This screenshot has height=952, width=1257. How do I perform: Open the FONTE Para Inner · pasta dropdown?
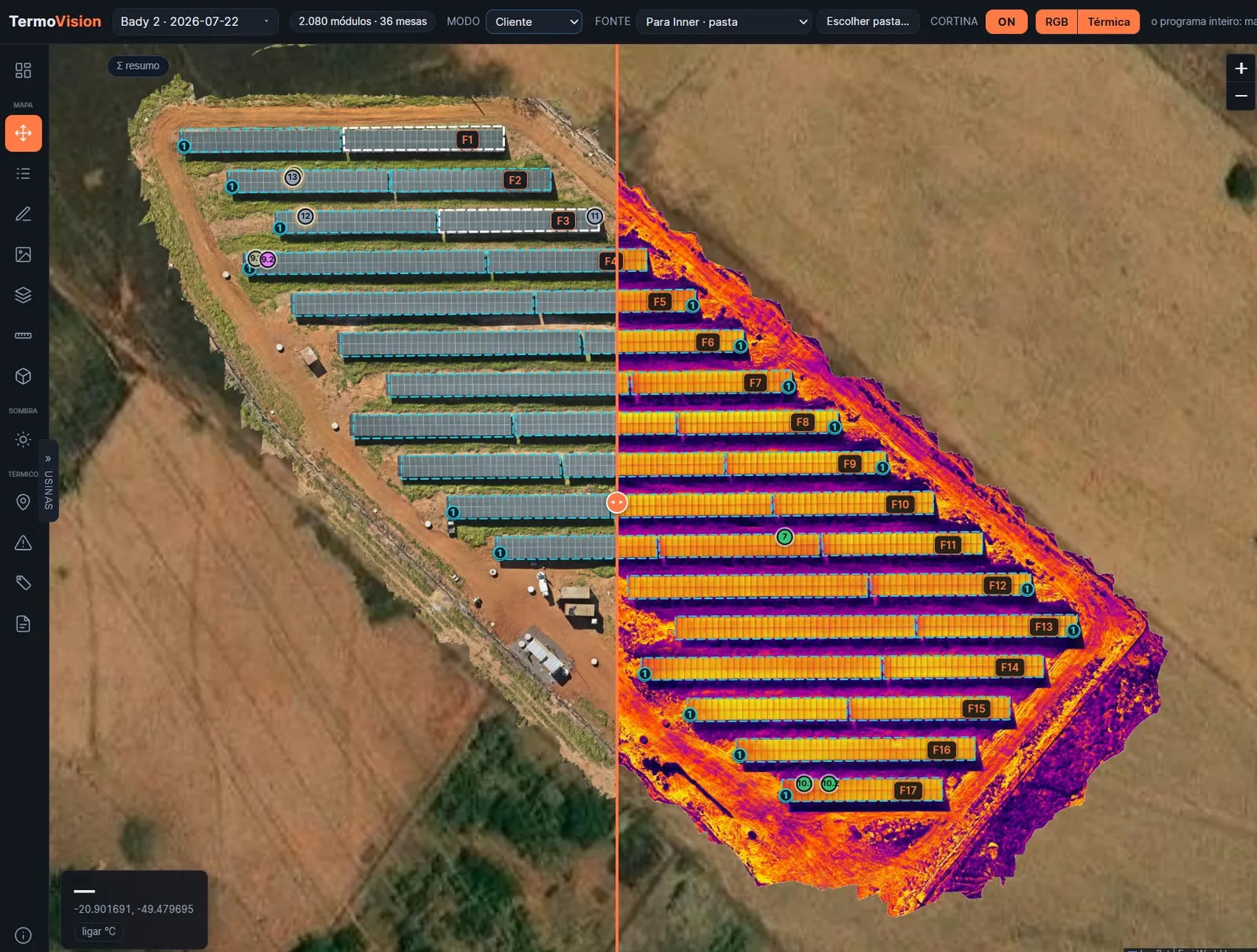coord(724,21)
